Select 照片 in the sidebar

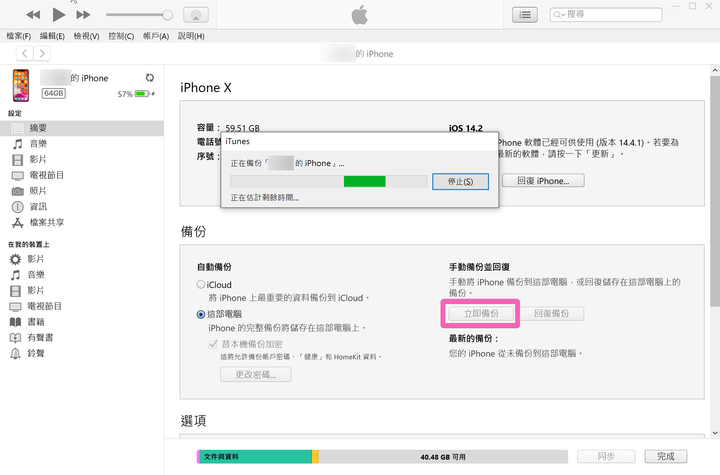pyautogui.click(x=82, y=191)
